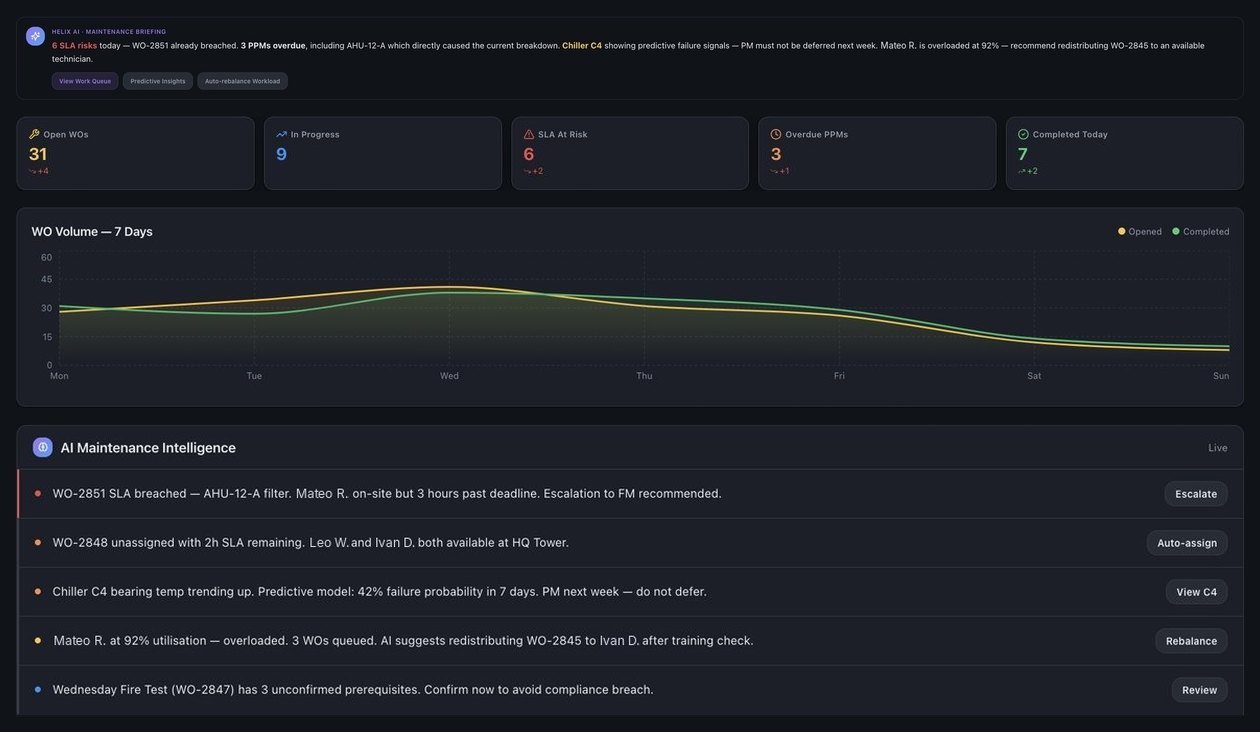Click the +1 trend under Overdue PPMs

tap(780, 171)
